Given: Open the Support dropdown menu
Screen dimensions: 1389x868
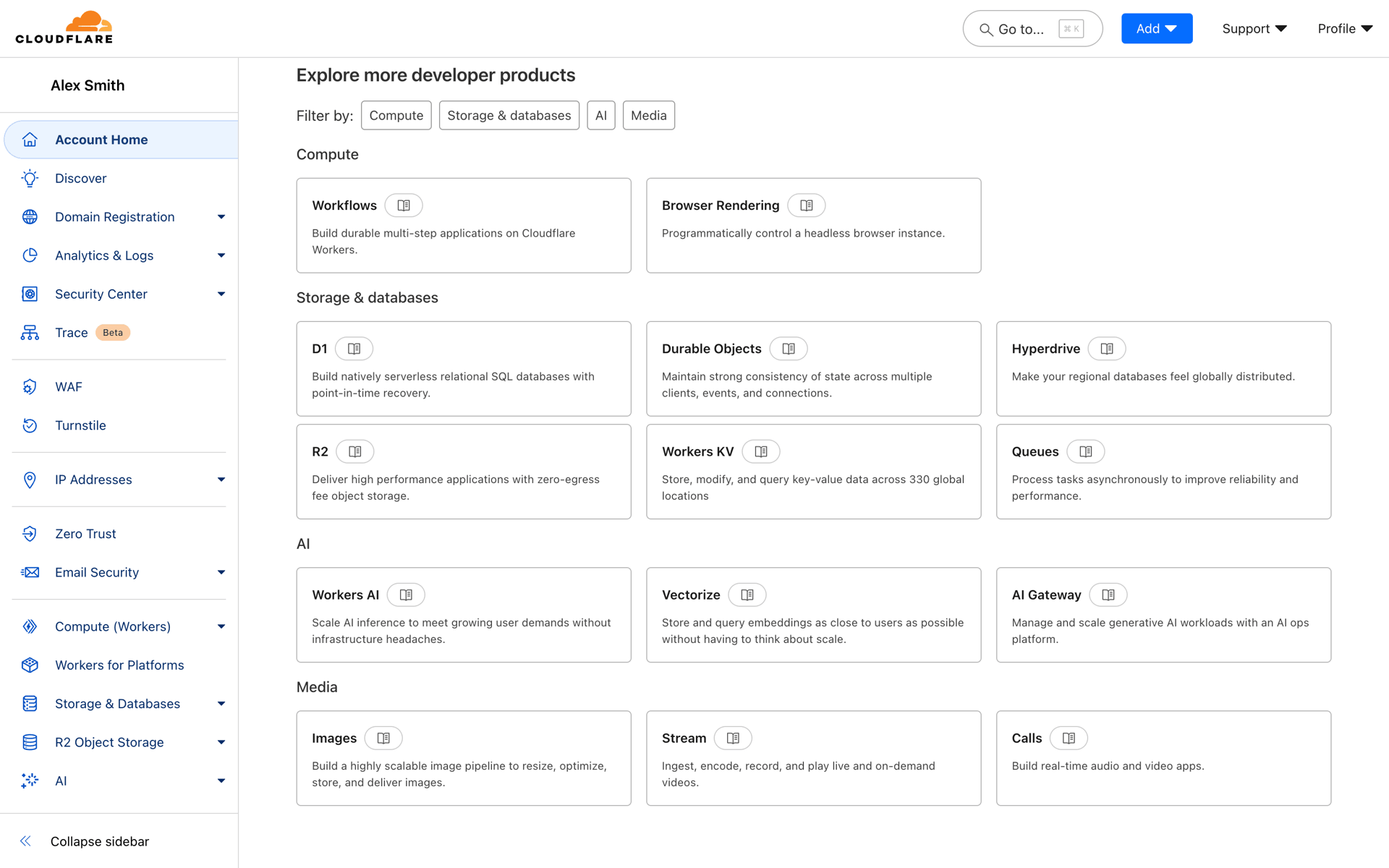Looking at the screenshot, I should (1254, 29).
